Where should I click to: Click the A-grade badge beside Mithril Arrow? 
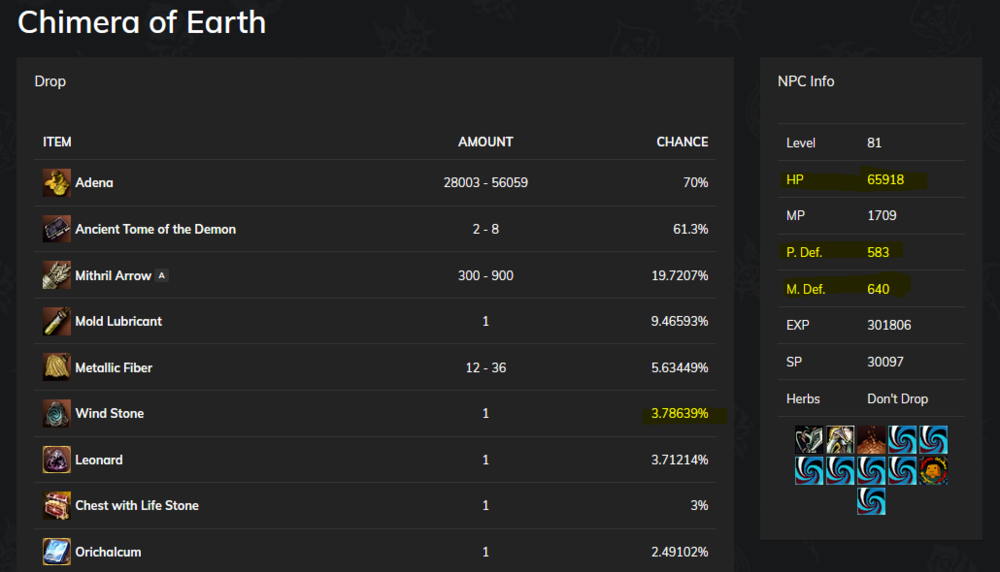coord(162,275)
